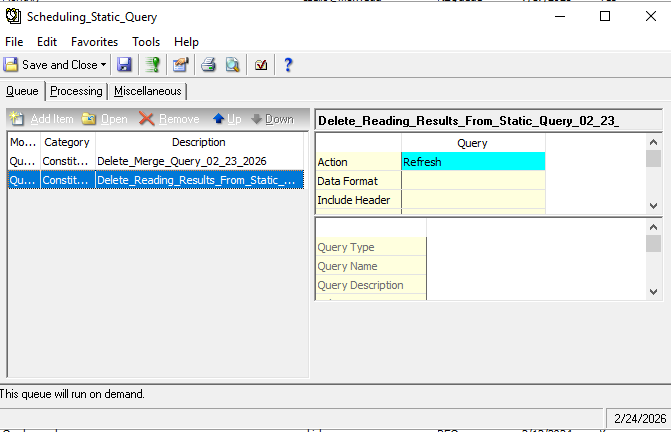
Task: Select the Delete_Reading_Results_From_Static row
Action: pyautogui.click(x=156, y=180)
